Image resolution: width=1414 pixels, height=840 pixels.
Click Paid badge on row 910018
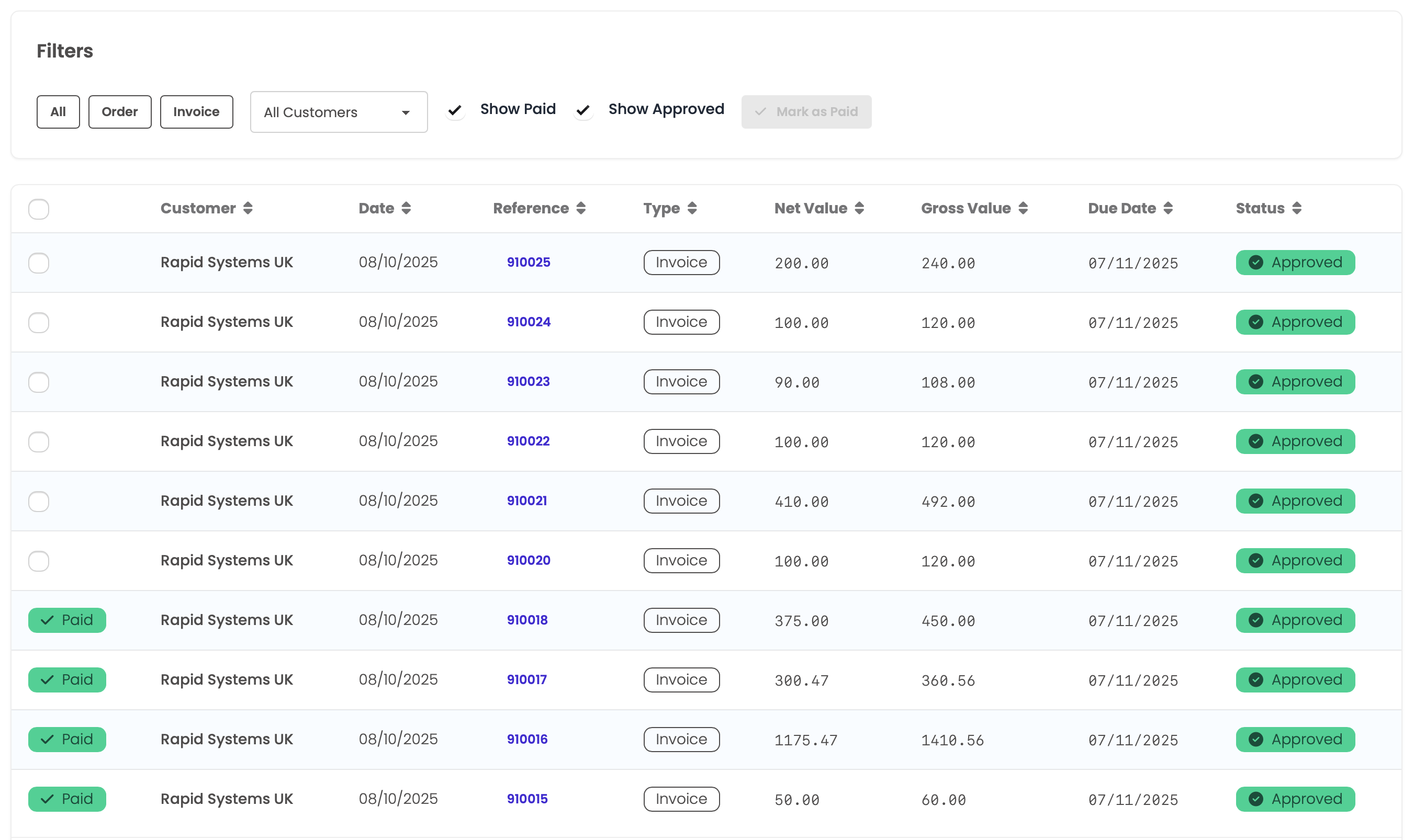pos(68,620)
